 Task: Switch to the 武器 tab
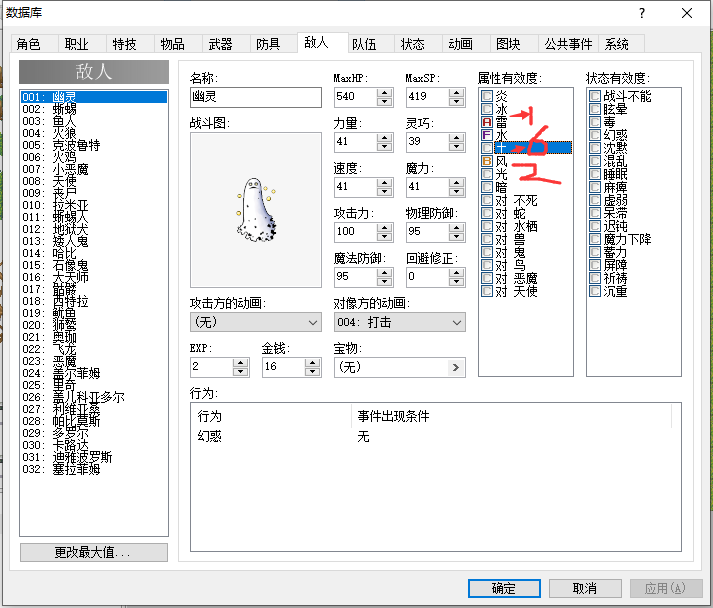point(221,44)
